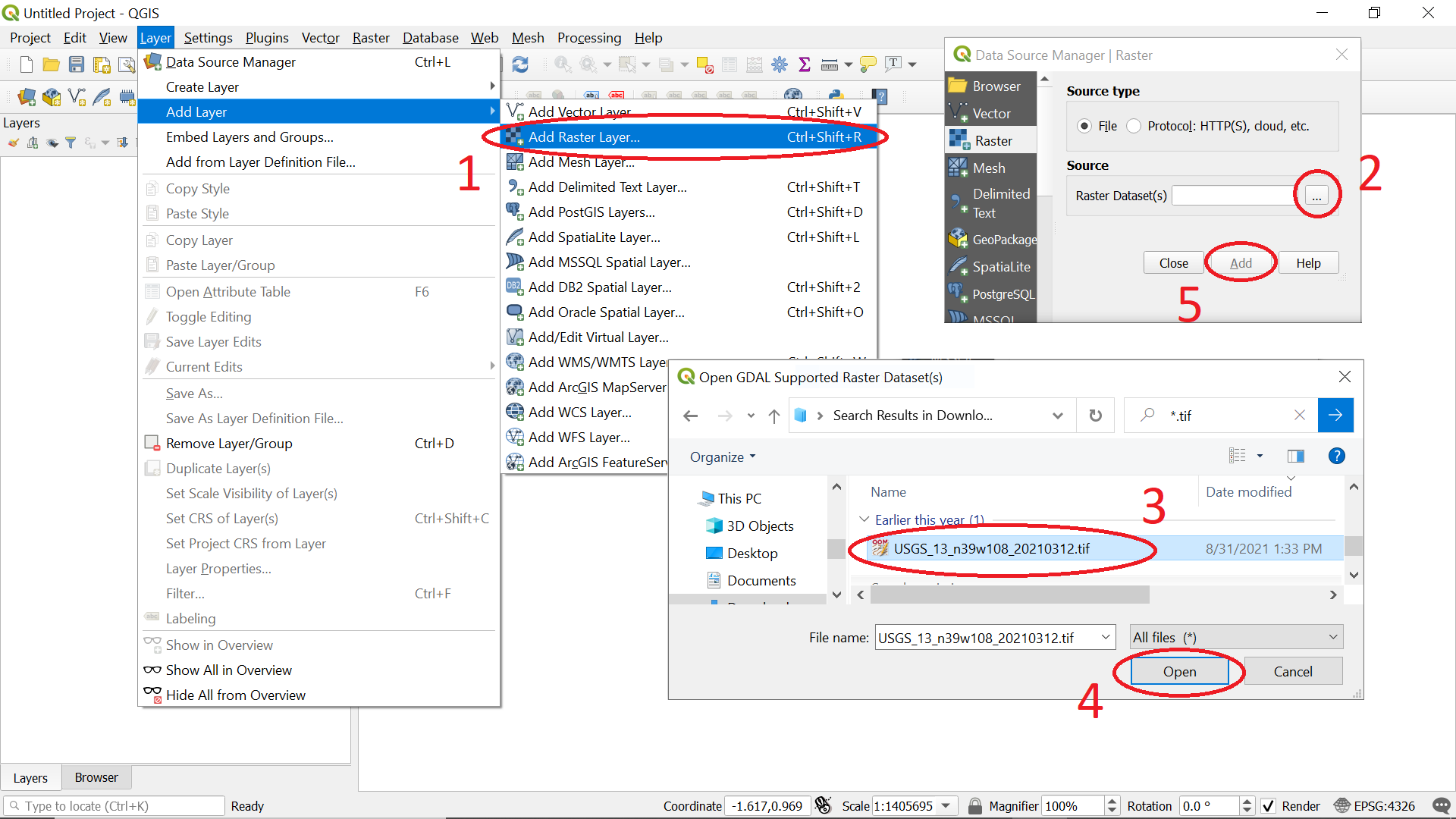Image resolution: width=1456 pixels, height=819 pixels.
Task: Select the File source type radio
Action: coord(1084,126)
